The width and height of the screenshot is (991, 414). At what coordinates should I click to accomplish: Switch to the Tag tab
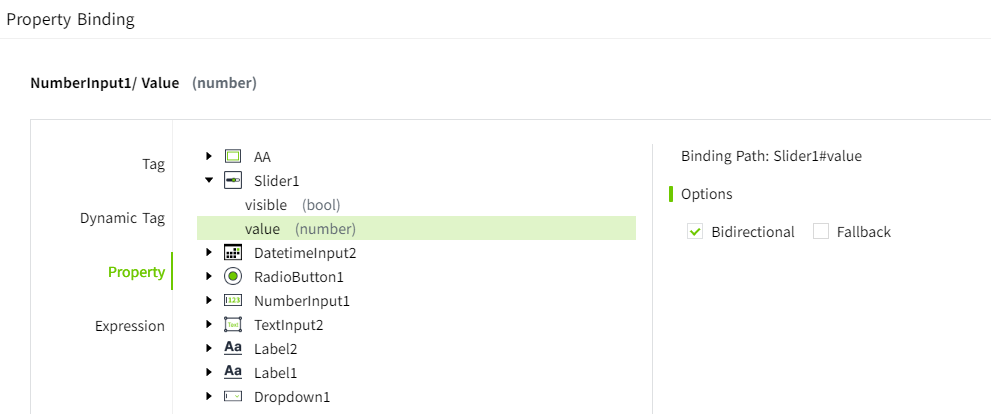(x=152, y=164)
